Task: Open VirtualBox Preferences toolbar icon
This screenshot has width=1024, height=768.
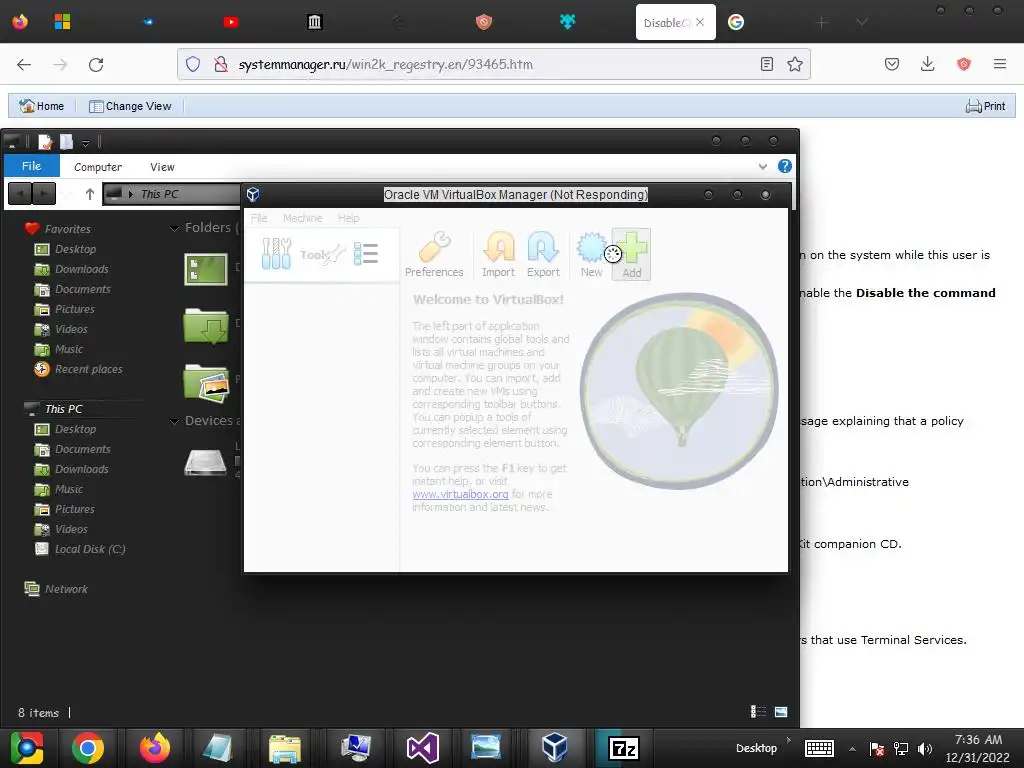Action: pyautogui.click(x=434, y=255)
